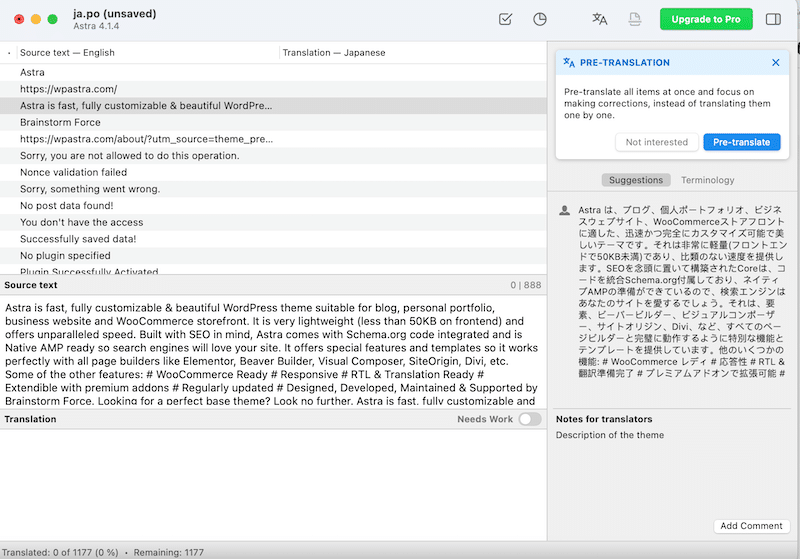Toggle the Needs Work switch
The height and width of the screenshot is (559, 800).
coord(530,419)
